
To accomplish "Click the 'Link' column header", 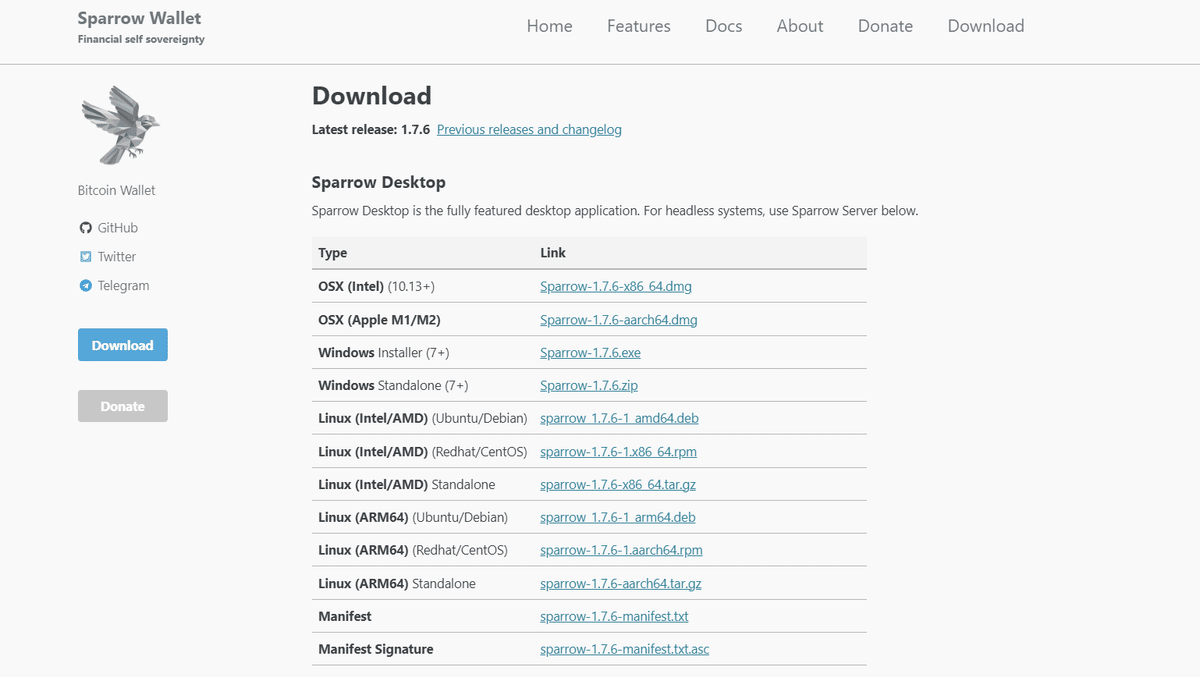I will click(x=553, y=253).
